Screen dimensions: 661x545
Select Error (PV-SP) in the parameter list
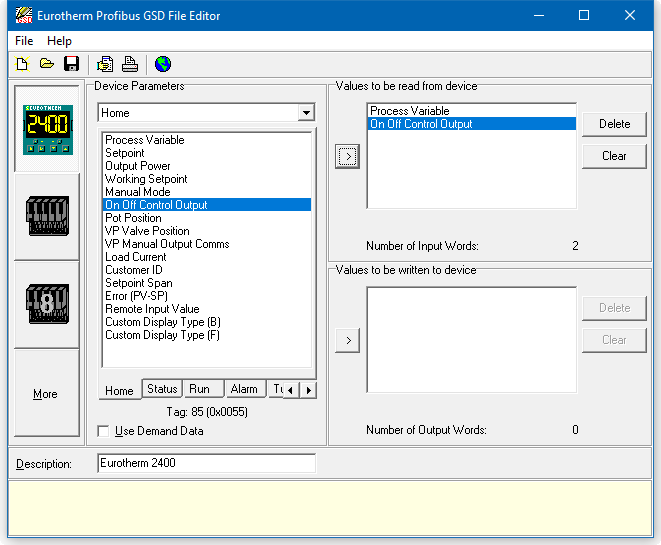[x=207, y=296]
